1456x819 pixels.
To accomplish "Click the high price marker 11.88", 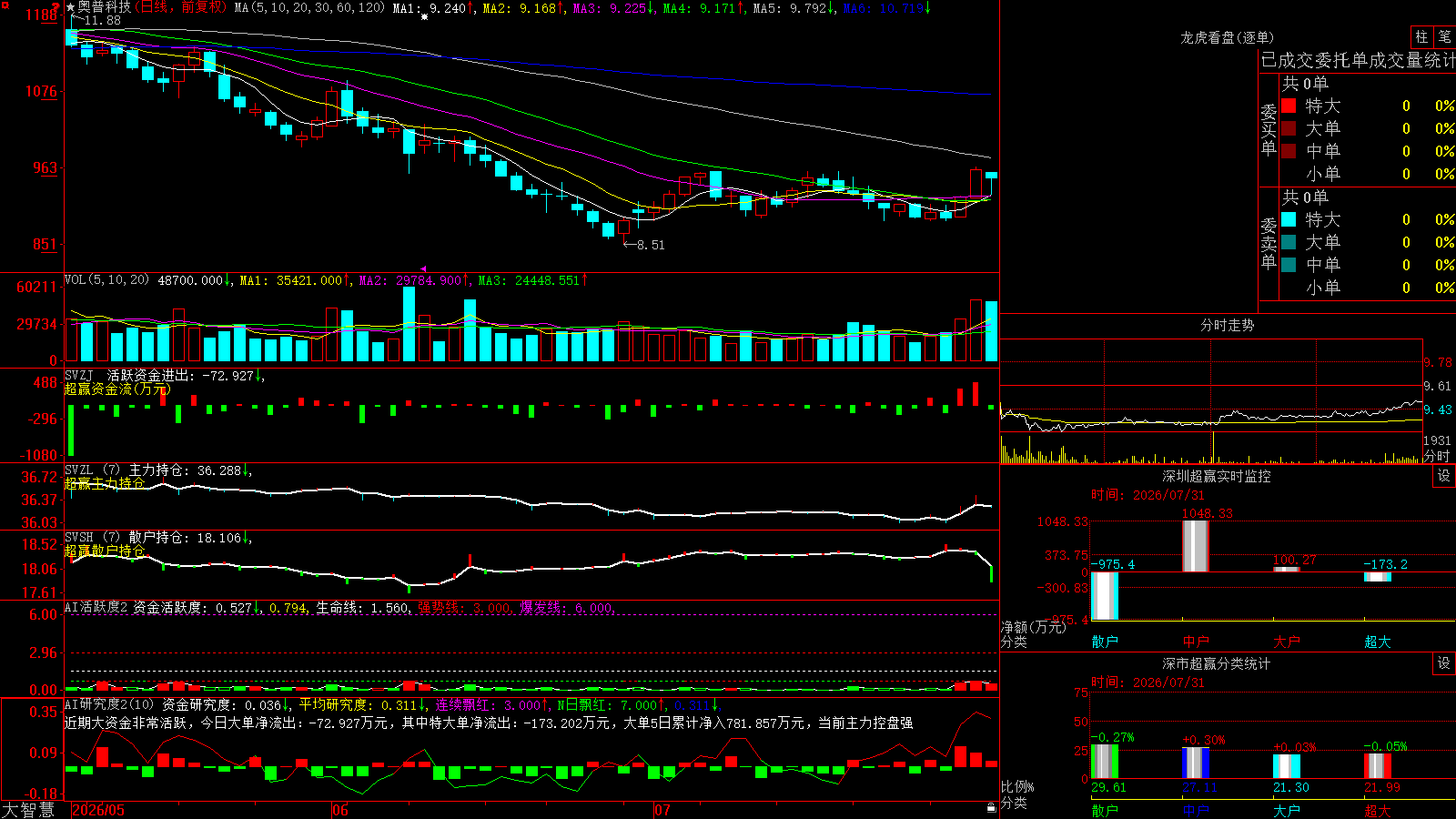I will [102, 20].
